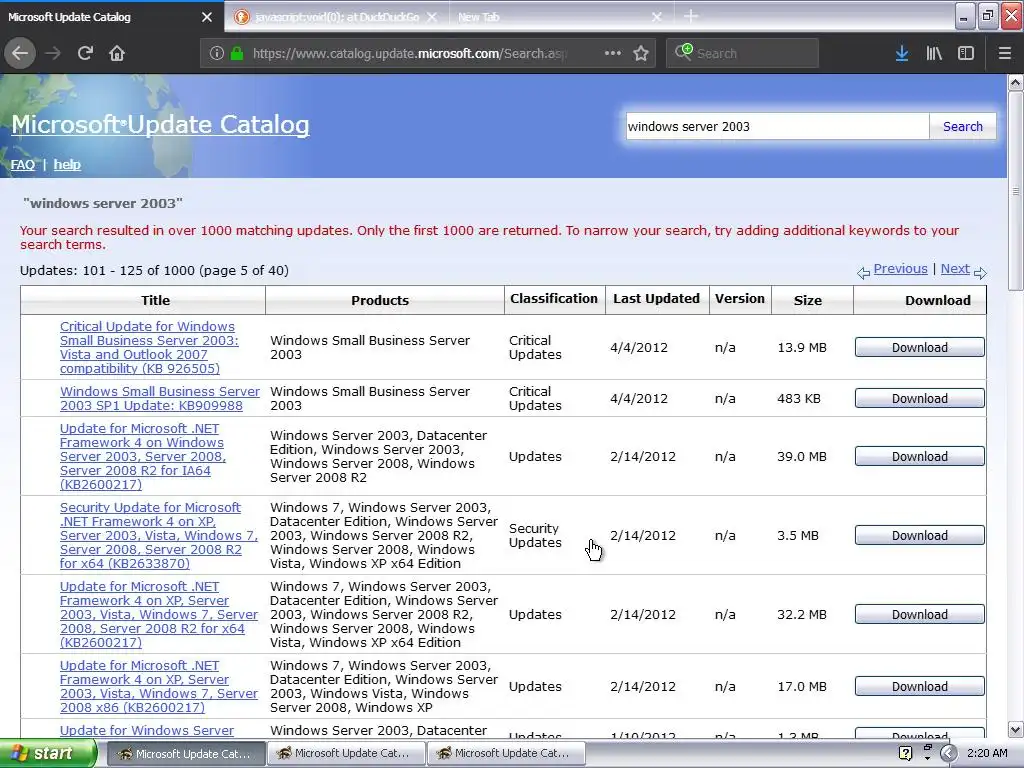The width and height of the screenshot is (1024, 768).
Task: Sort by the Classification column header
Action: [554, 298]
